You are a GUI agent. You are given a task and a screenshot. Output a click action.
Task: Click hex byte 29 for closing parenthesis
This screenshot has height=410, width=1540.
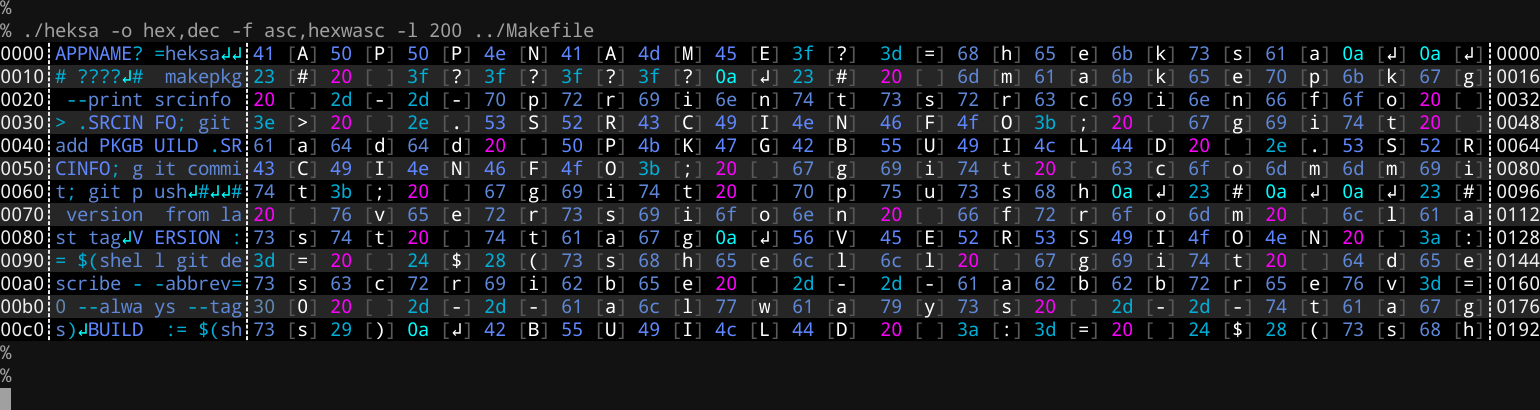click(x=342, y=329)
